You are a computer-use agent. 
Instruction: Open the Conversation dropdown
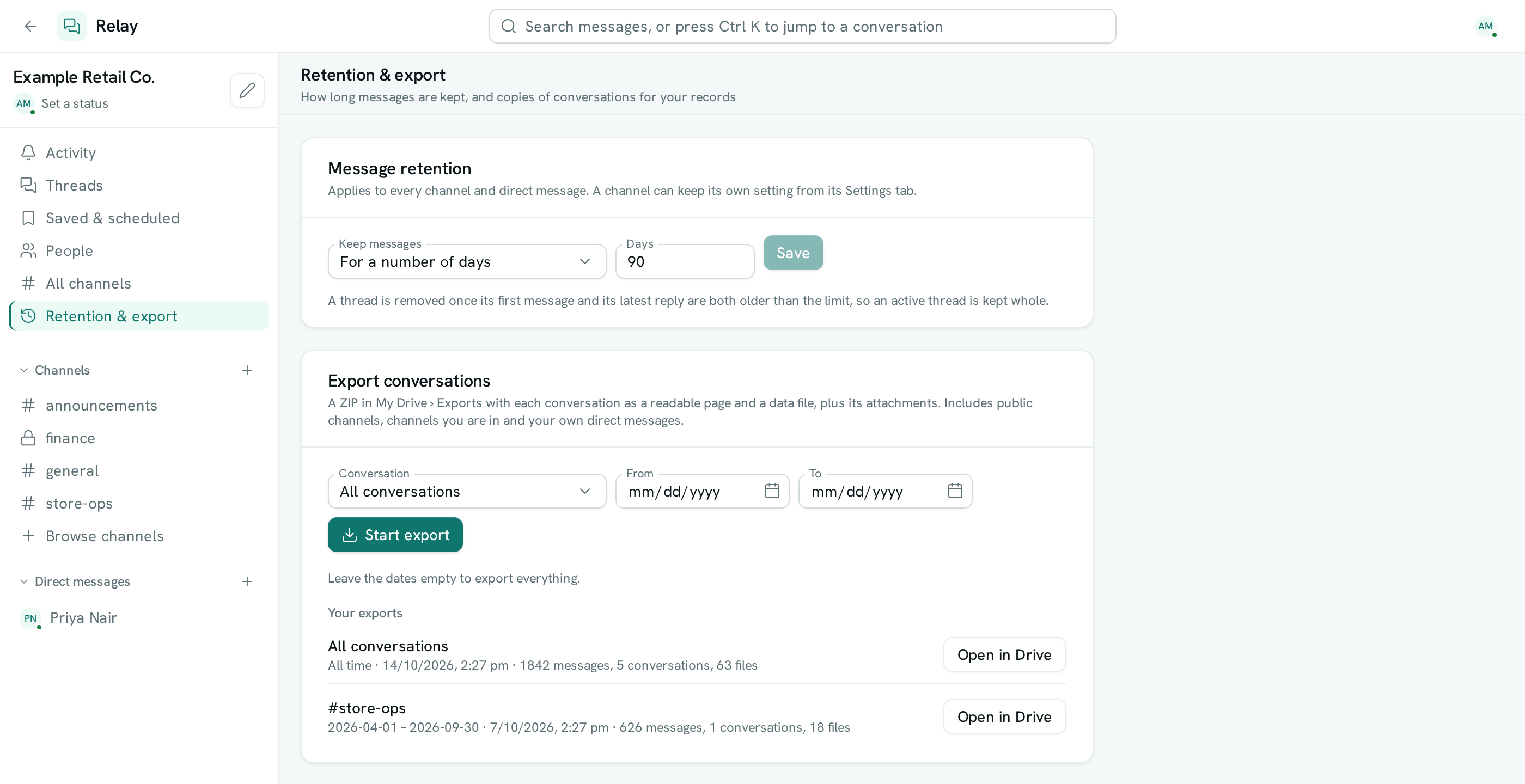click(467, 491)
